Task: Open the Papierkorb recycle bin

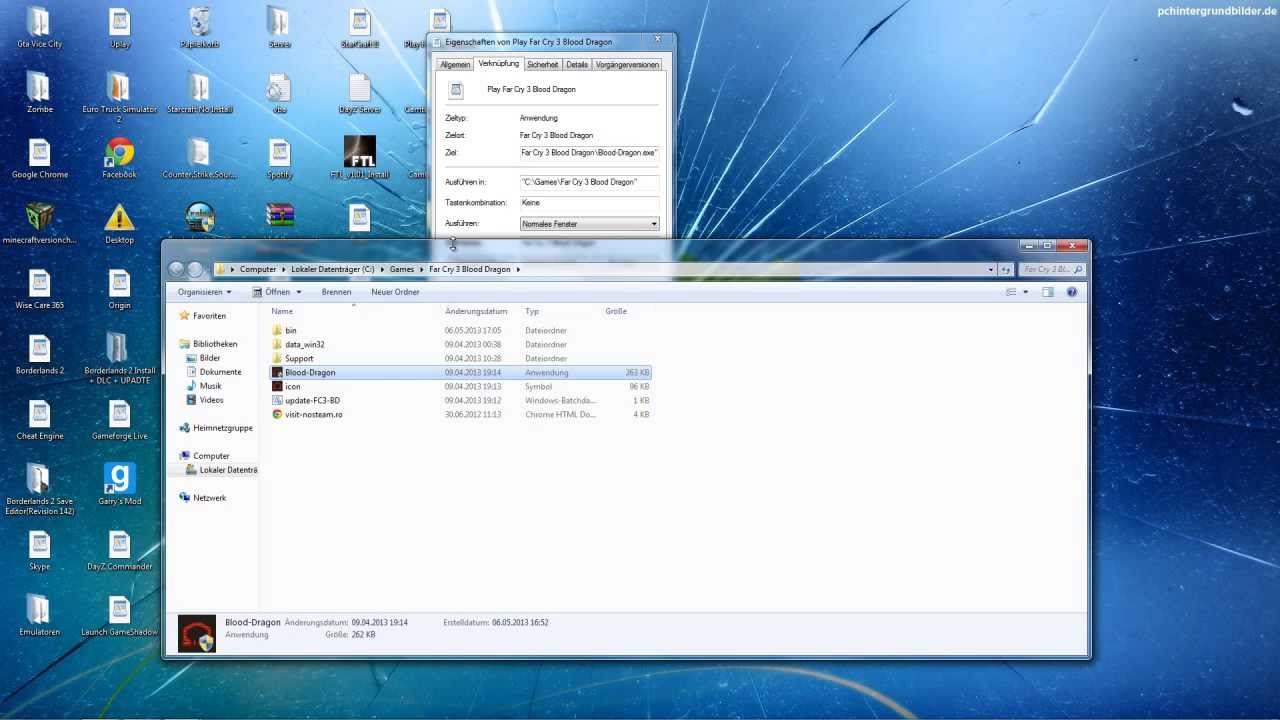Action: pos(200,28)
